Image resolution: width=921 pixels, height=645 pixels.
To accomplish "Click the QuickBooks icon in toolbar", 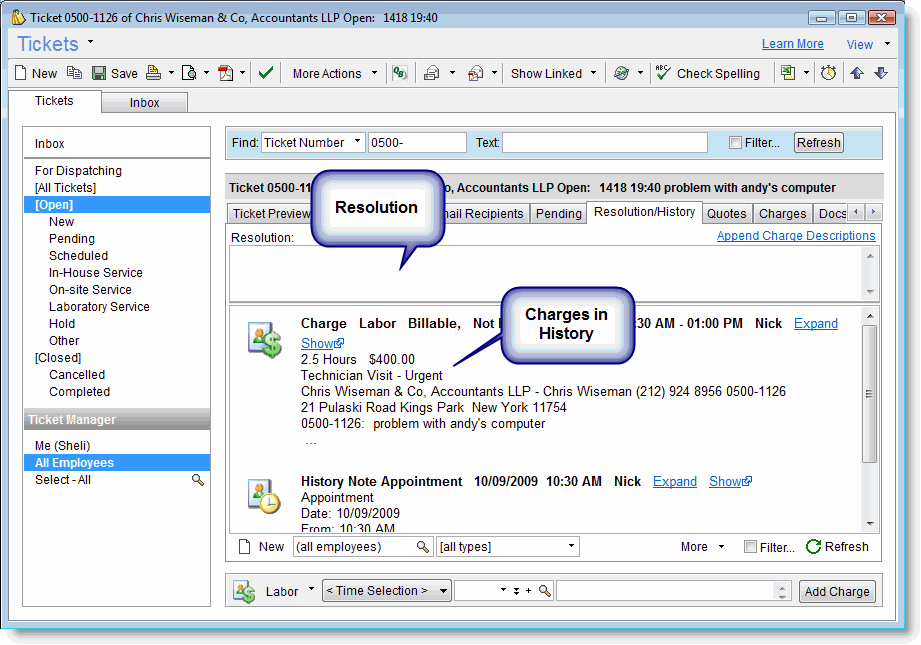I will click(x=399, y=73).
